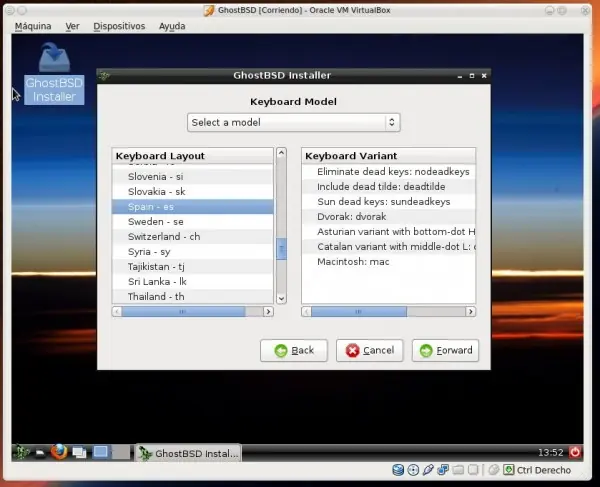Click VirtualBox hard disk status icon
This screenshot has height=487, width=600.
coord(398,470)
